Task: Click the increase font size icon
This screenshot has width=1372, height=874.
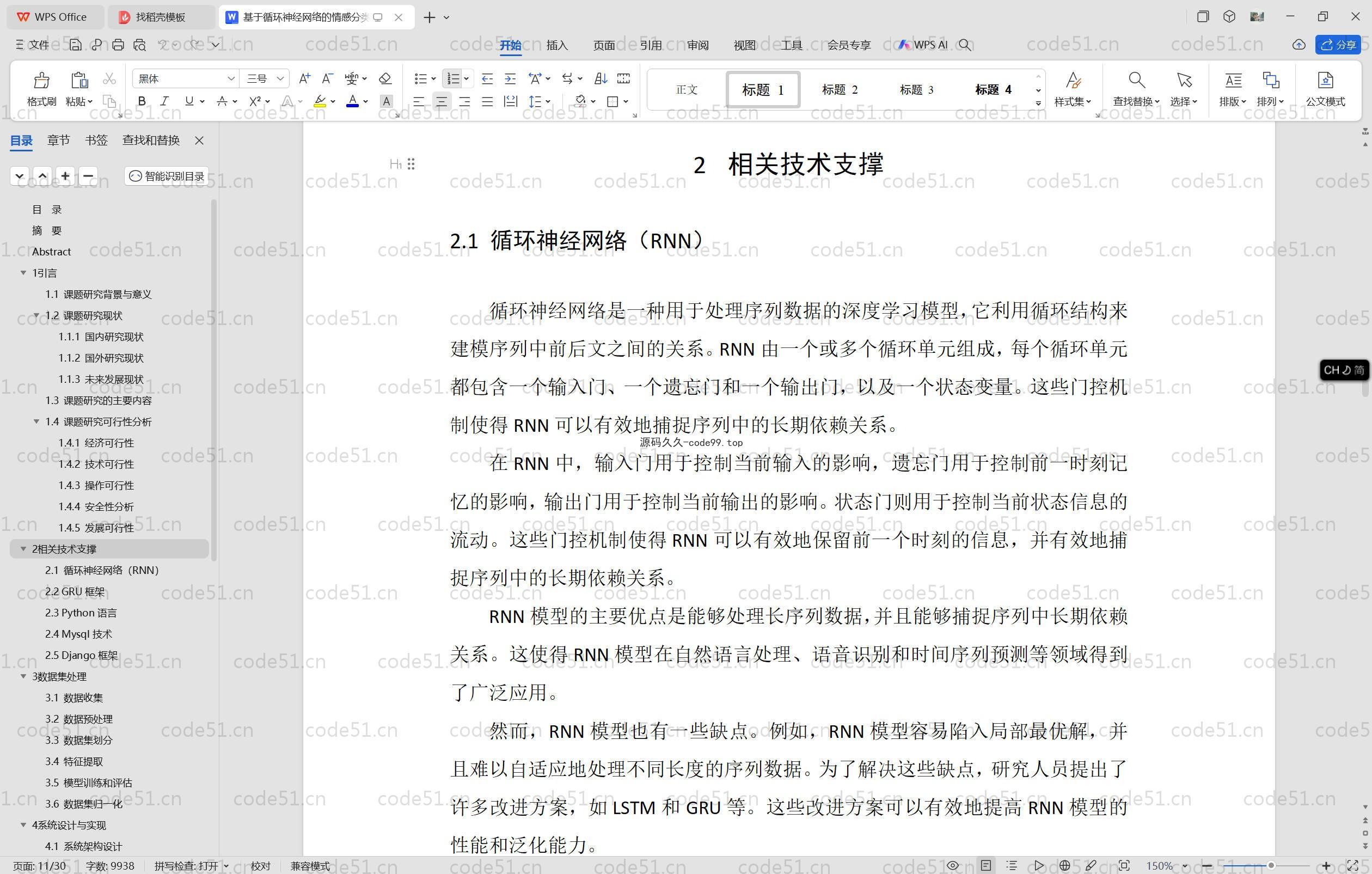Action: click(305, 78)
